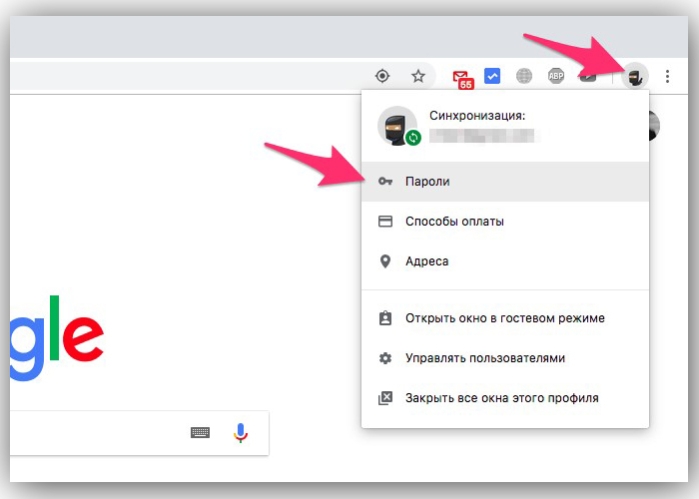Start voice search with microphone icon
The height and width of the screenshot is (499, 699).
[x=241, y=433]
